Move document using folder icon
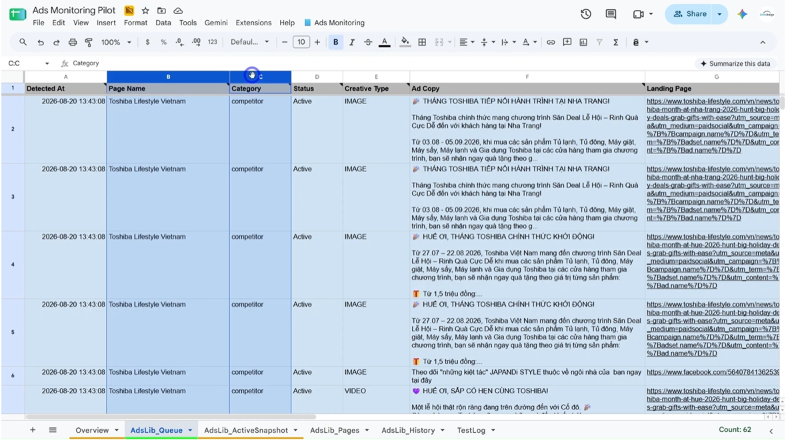 click(161, 11)
